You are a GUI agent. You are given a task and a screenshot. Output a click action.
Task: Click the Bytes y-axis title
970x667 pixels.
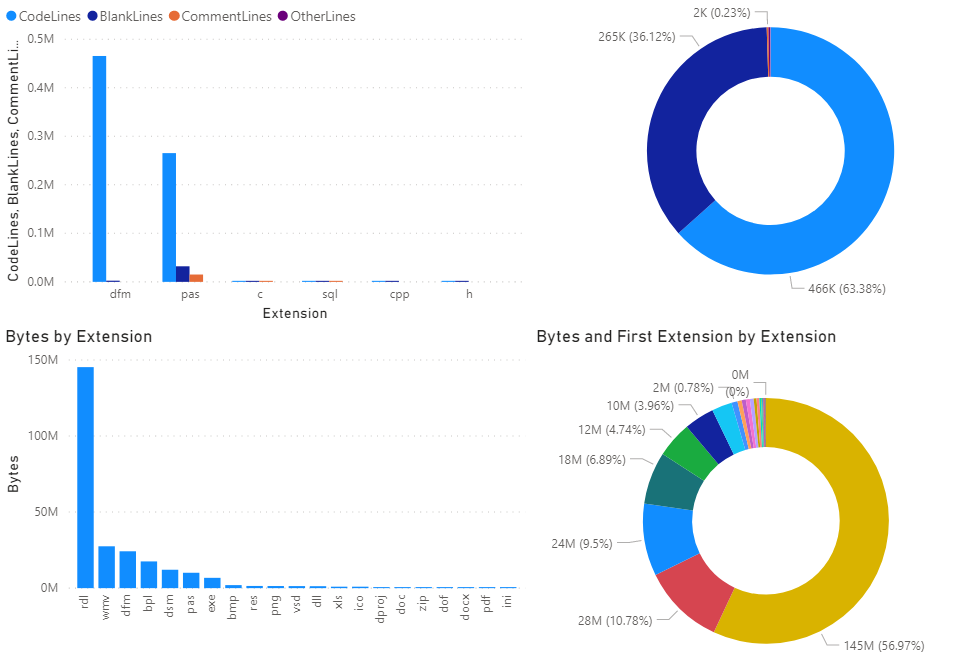[x=13, y=474]
